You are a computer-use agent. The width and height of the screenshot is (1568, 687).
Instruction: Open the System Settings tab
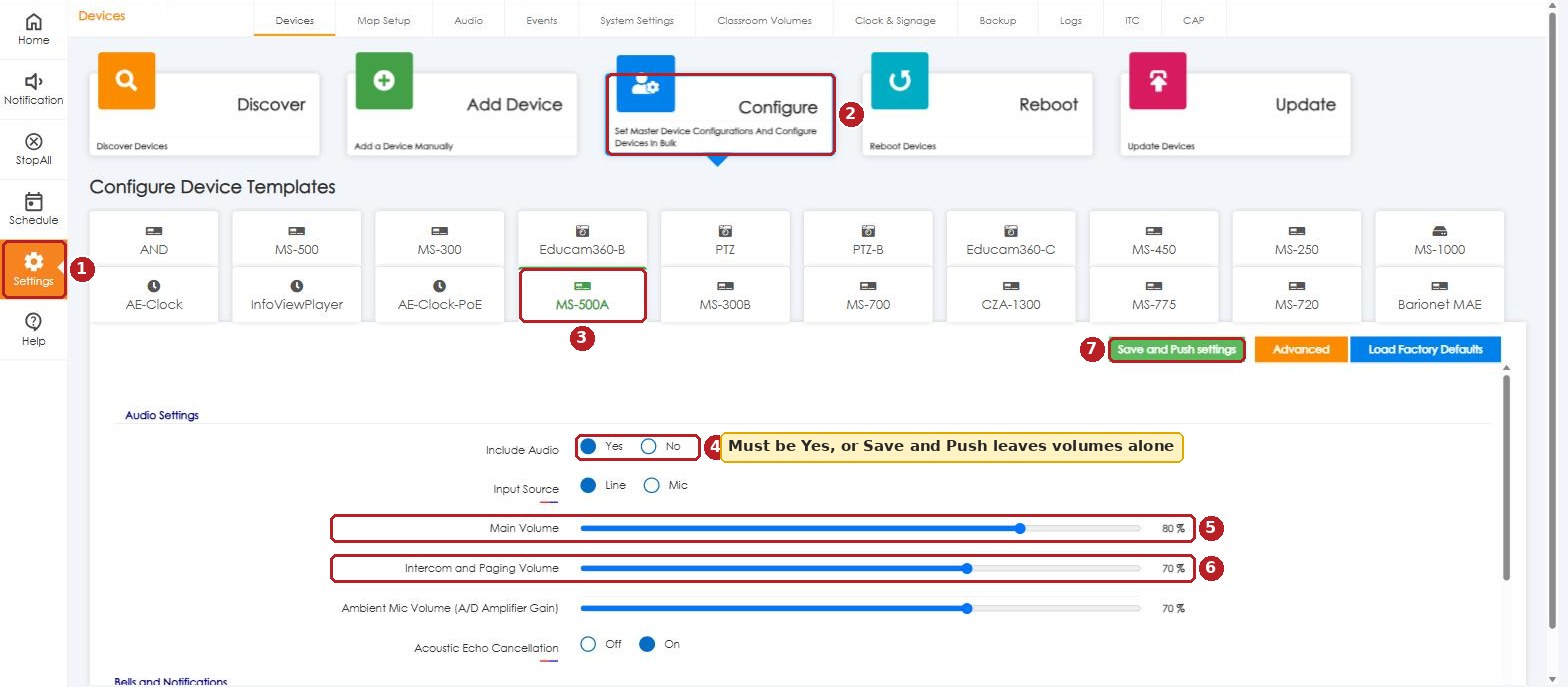click(637, 20)
